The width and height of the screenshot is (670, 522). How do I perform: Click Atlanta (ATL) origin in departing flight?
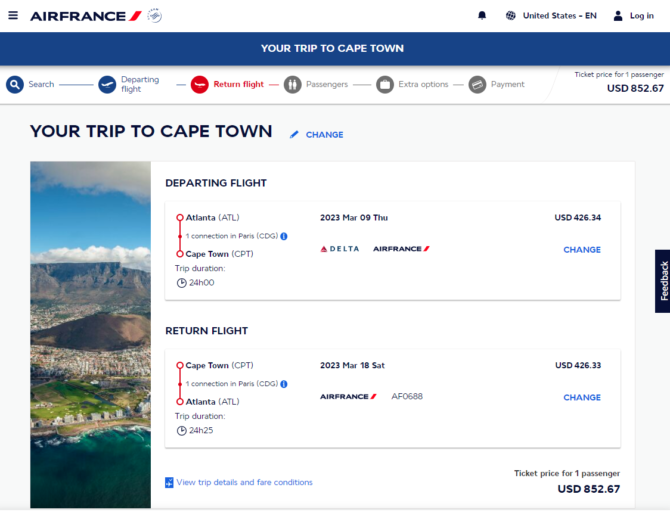tap(212, 217)
